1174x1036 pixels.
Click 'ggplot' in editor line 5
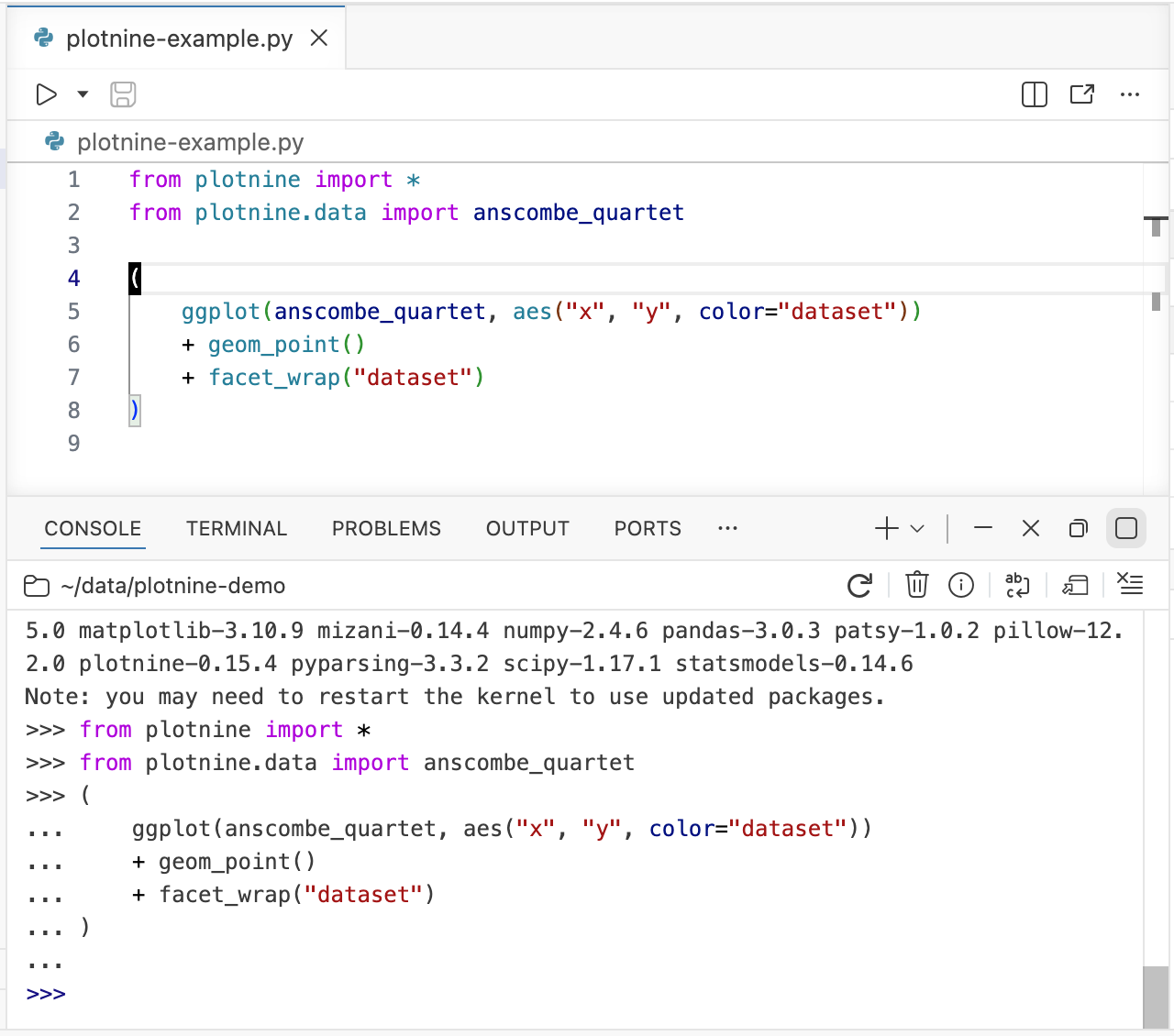coord(221,312)
